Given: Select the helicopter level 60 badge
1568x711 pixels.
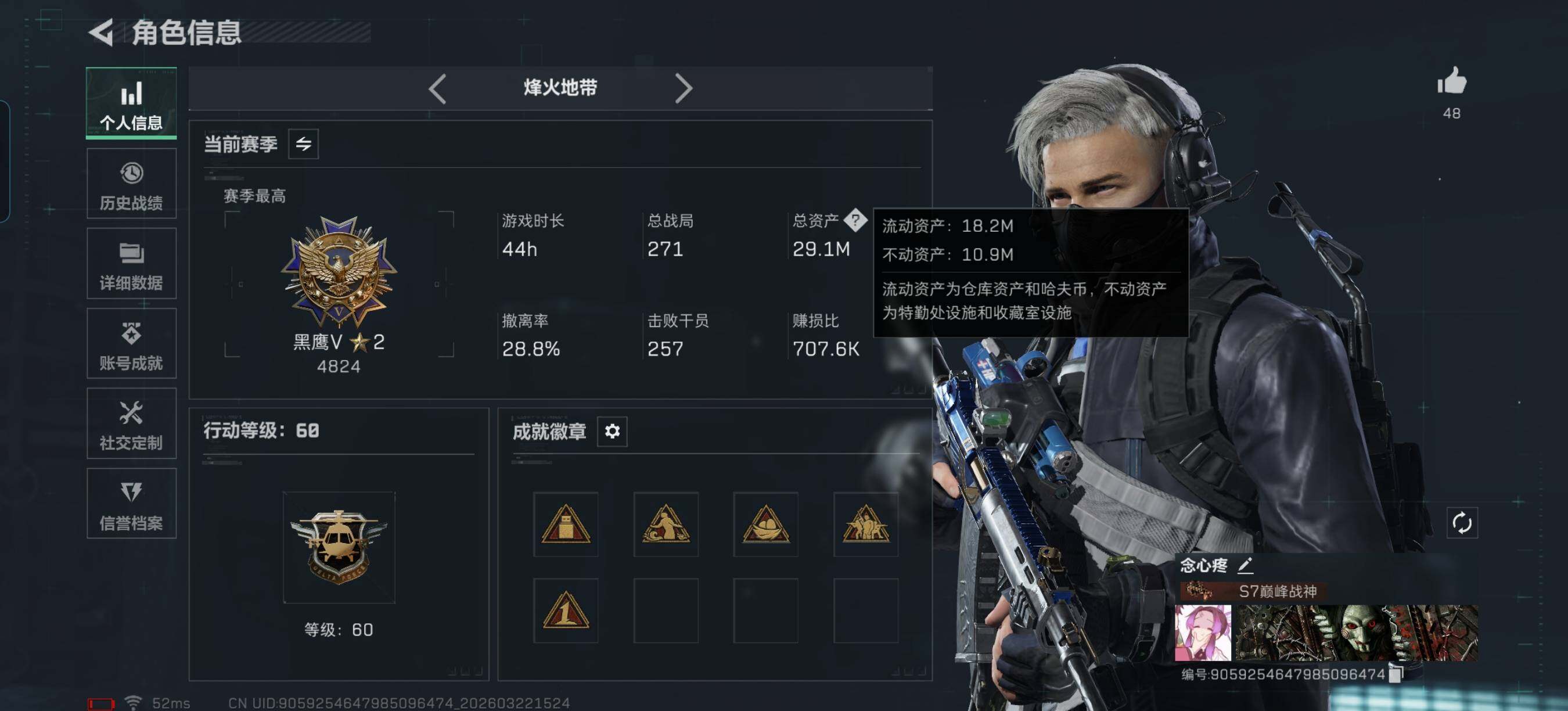Looking at the screenshot, I should coord(339,548).
